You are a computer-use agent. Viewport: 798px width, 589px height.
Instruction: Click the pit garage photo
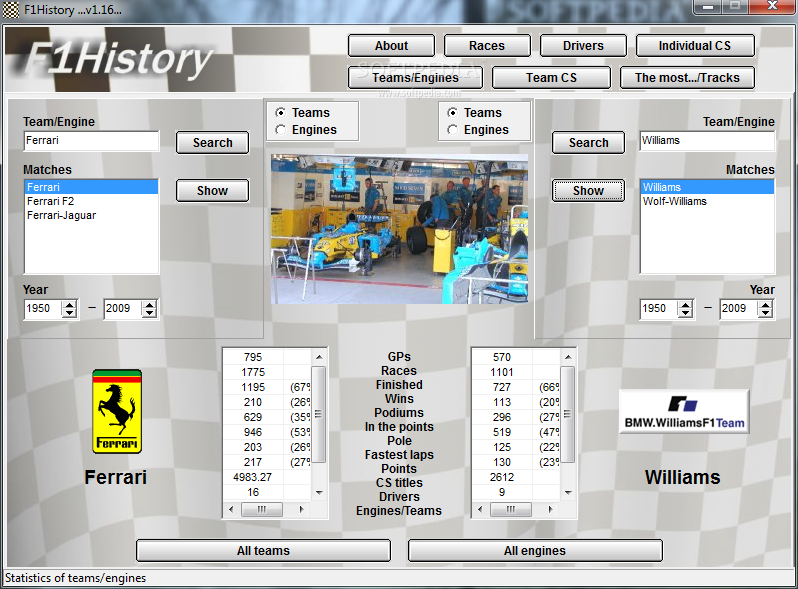point(399,229)
